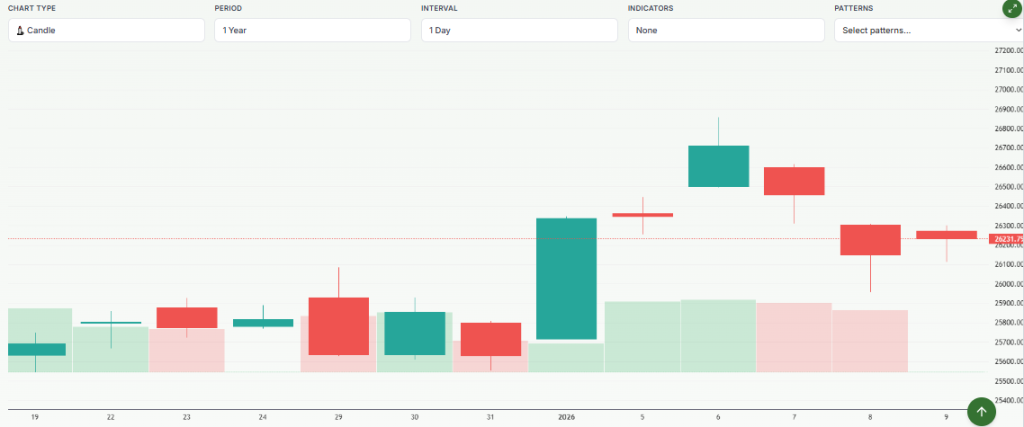Click the green candle for date 30

tap(415, 334)
